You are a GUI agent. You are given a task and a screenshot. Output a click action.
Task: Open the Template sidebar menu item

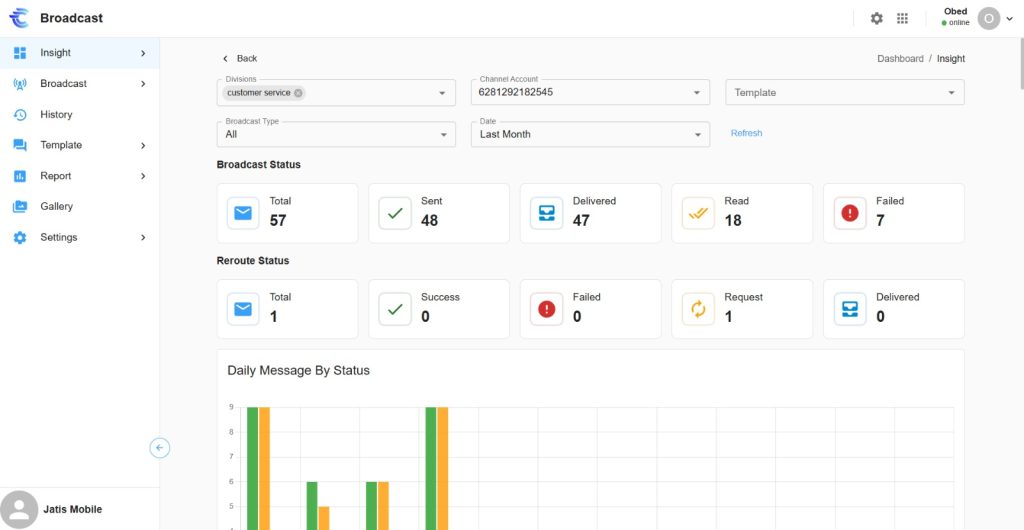coord(80,145)
